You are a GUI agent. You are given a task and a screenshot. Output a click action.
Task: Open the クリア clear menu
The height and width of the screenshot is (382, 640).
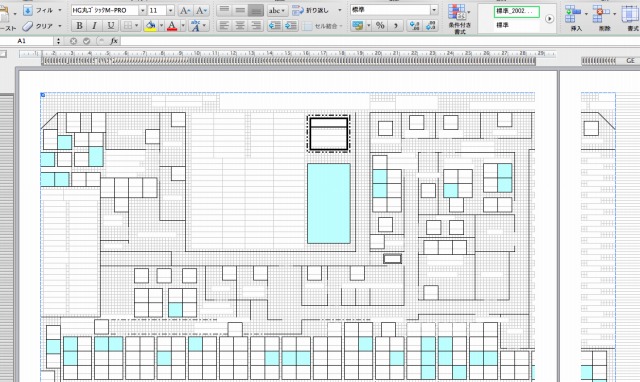click(x=42, y=27)
